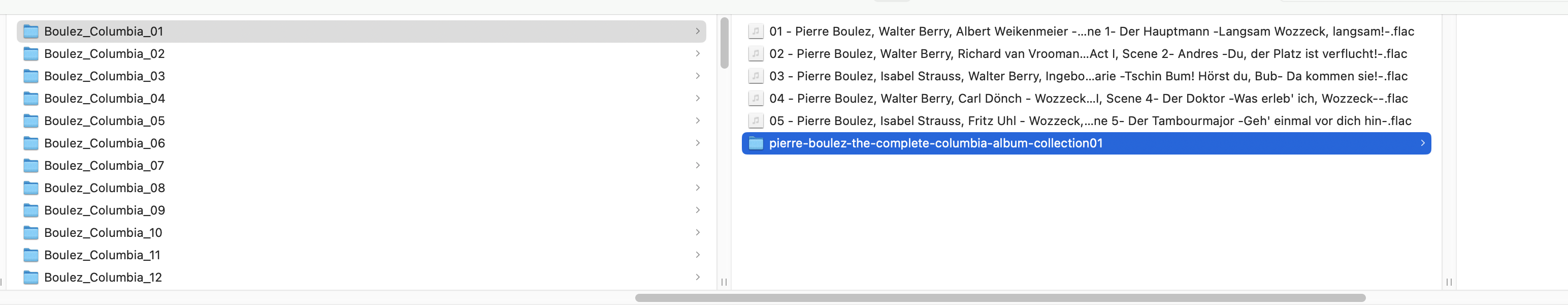Viewport: 1568px width, 305px height.
Task: Select track 02 Andres flac file
Action: [1087, 53]
